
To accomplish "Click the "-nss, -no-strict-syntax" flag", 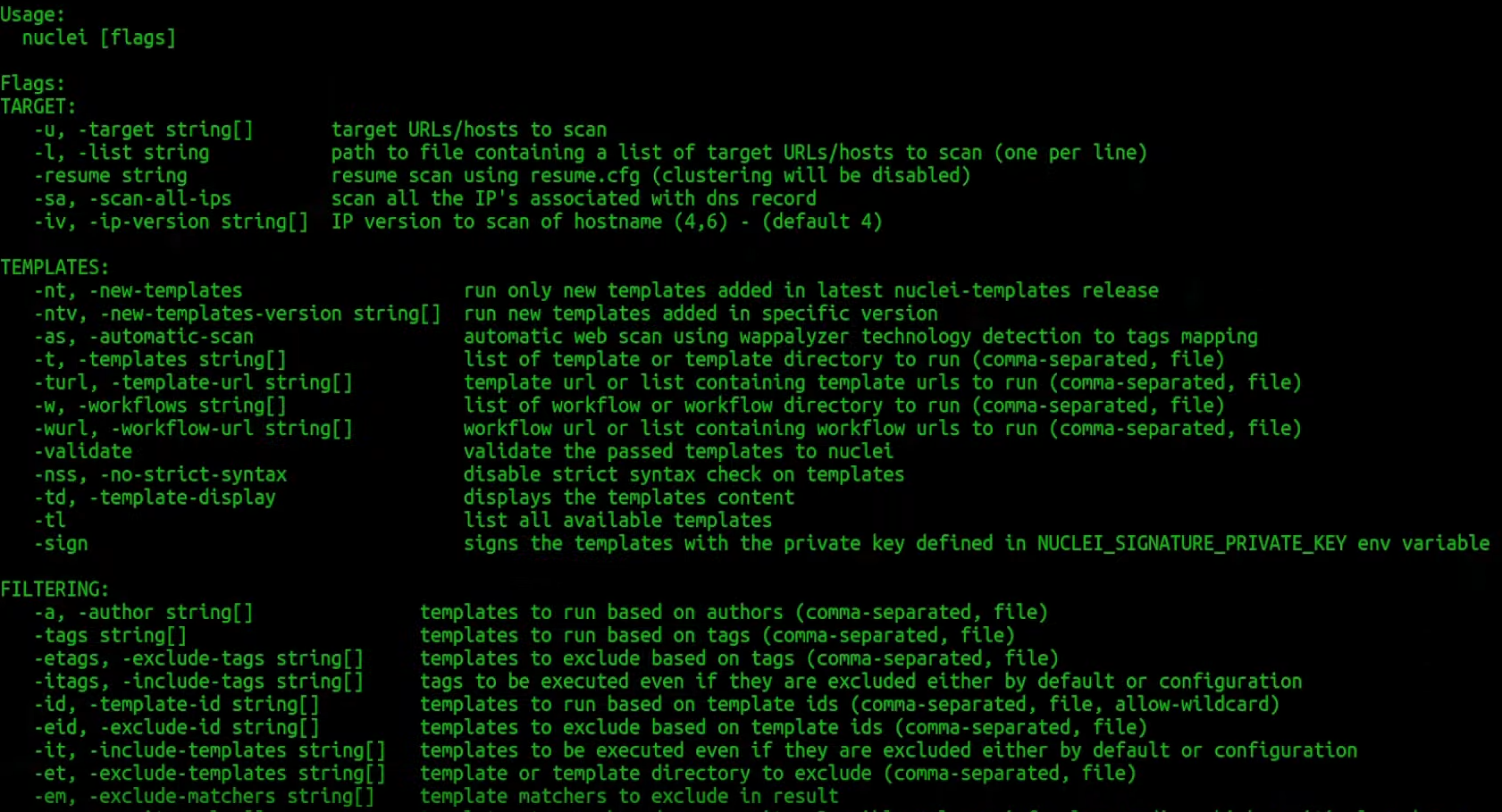I will (x=160, y=474).
